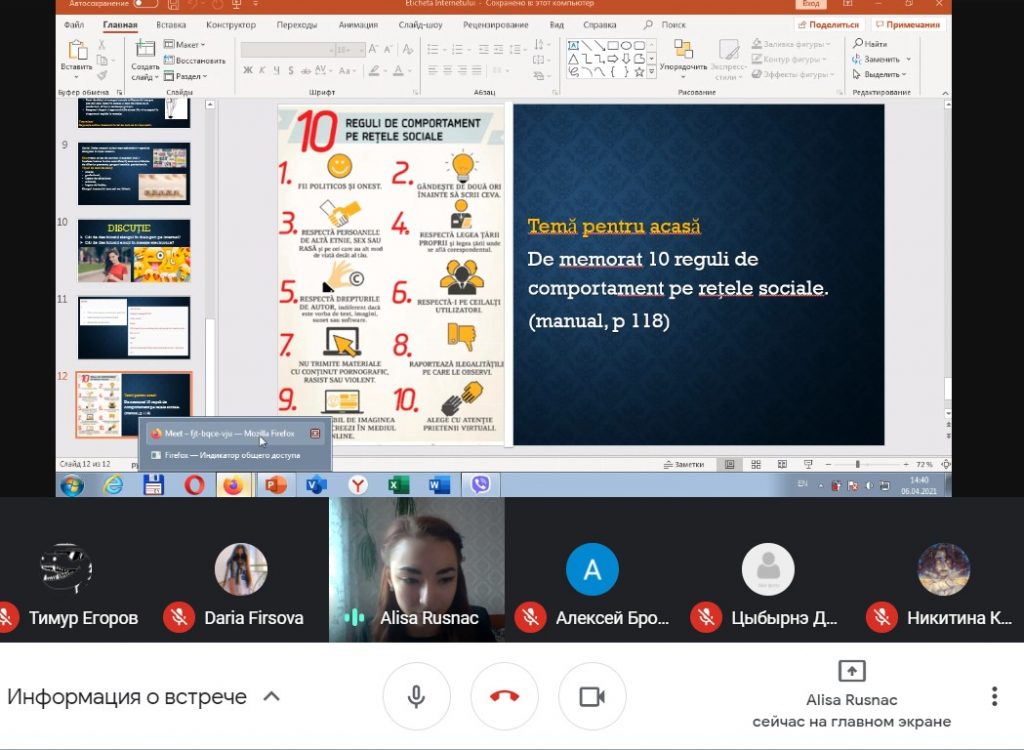Expand the Раздел section dropdown

coord(185,76)
